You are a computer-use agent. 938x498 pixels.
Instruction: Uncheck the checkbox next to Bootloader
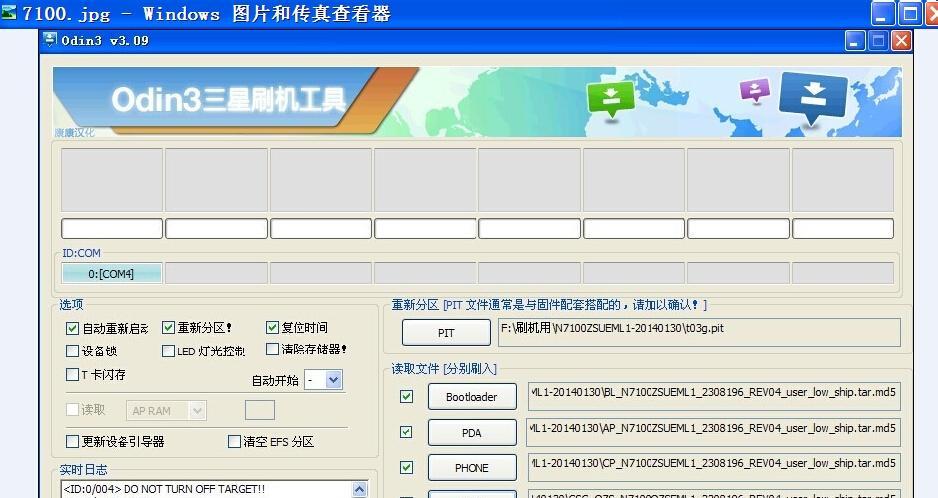(406, 396)
